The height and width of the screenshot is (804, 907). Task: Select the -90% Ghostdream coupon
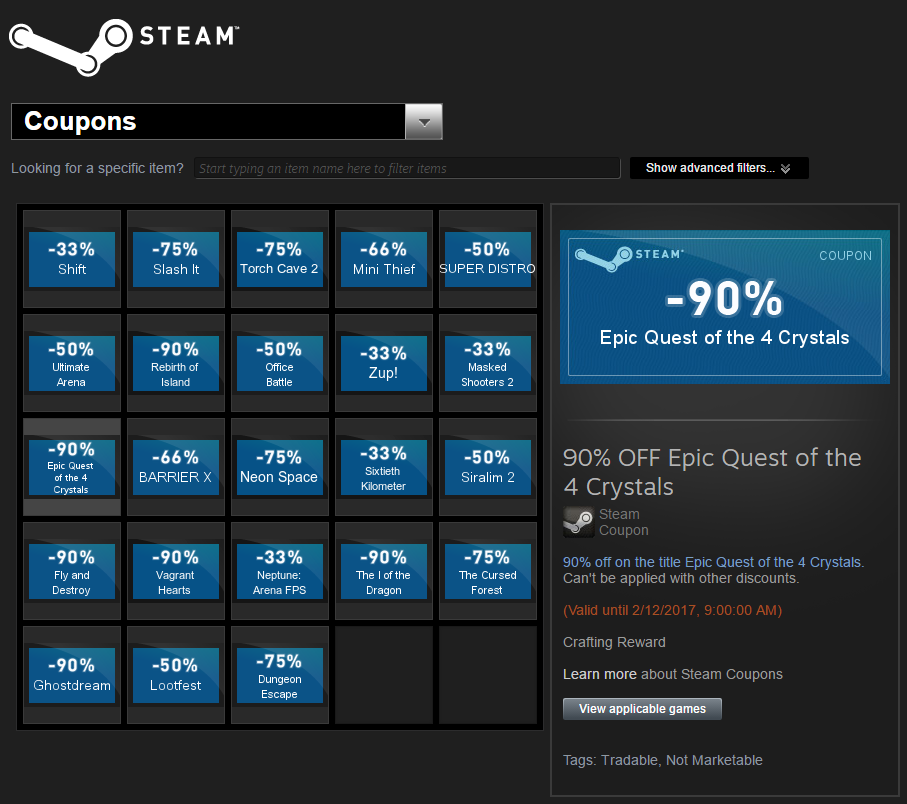click(x=72, y=675)
